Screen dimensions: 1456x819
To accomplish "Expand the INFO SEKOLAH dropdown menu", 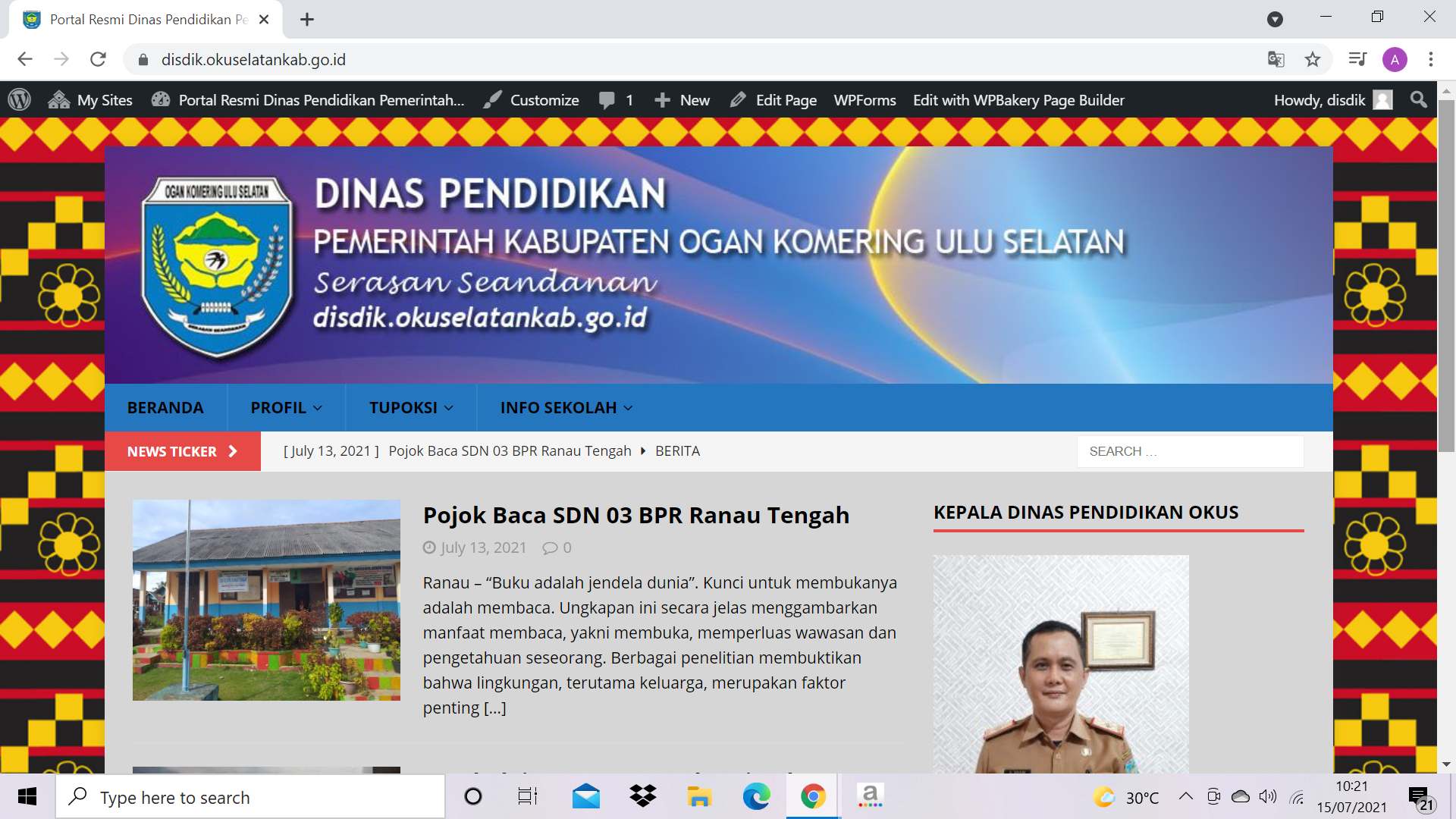I will click(x=566, y=408).
